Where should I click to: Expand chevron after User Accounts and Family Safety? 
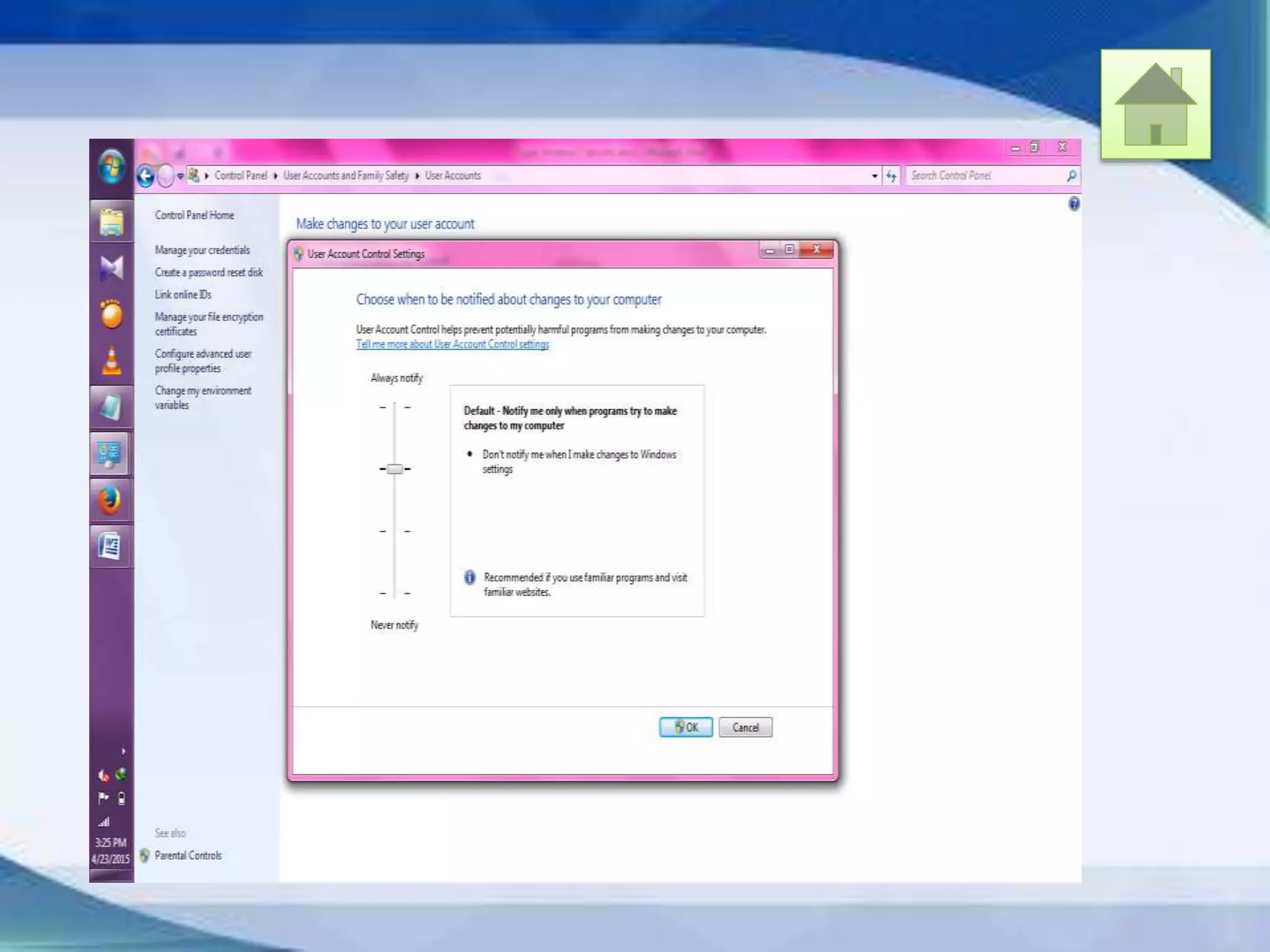point(417,176)
